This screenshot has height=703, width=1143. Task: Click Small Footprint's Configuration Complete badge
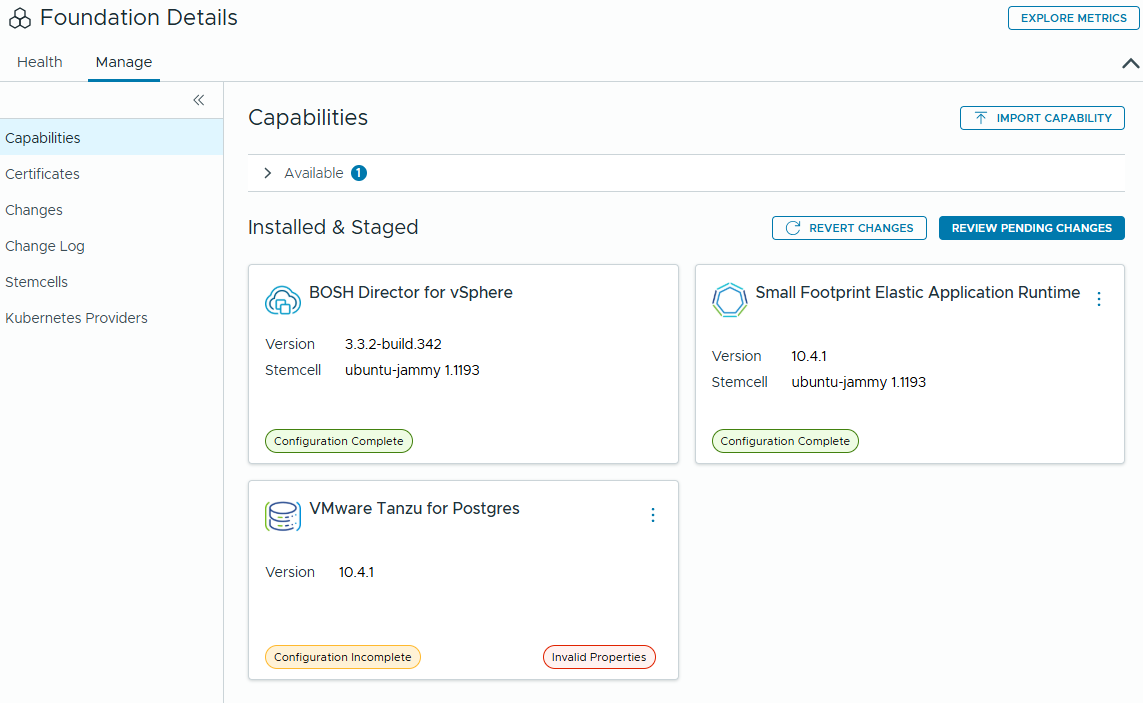coord(785,441)
